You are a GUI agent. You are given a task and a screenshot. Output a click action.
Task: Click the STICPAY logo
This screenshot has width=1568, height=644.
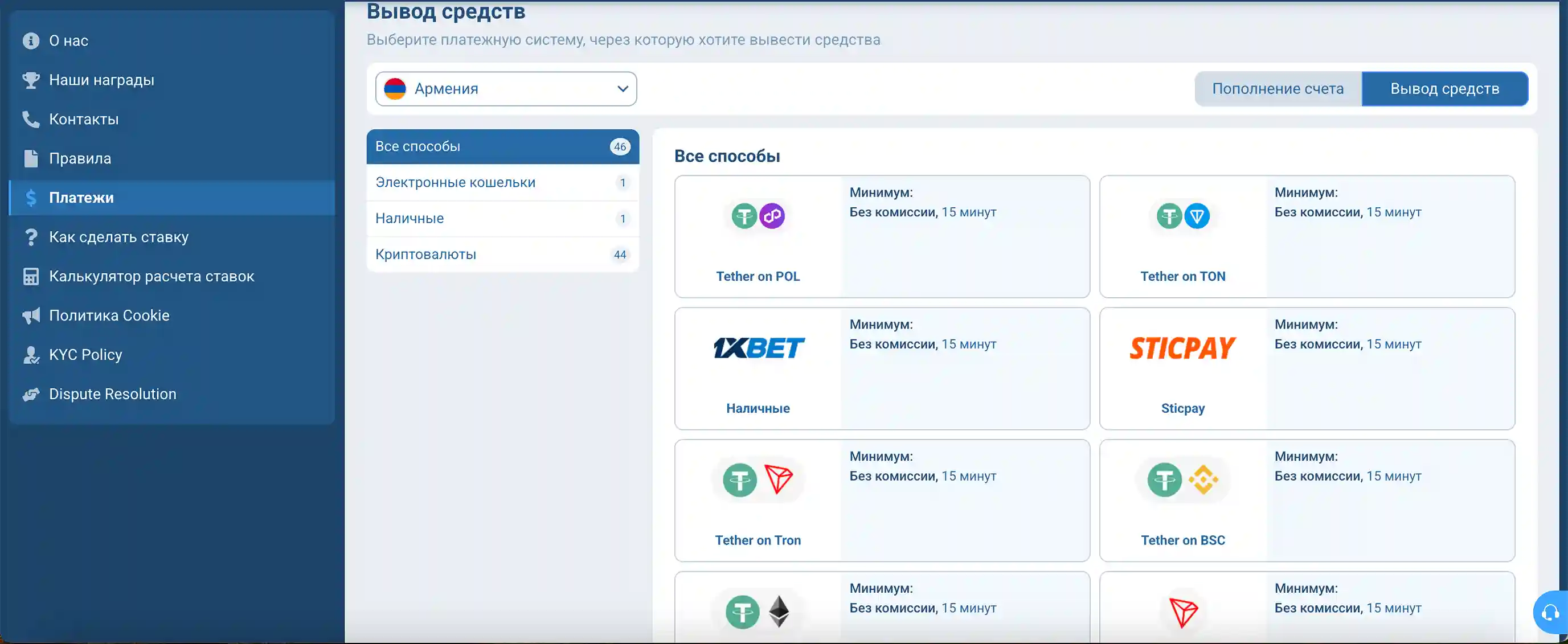click(x=1183, y=347)
